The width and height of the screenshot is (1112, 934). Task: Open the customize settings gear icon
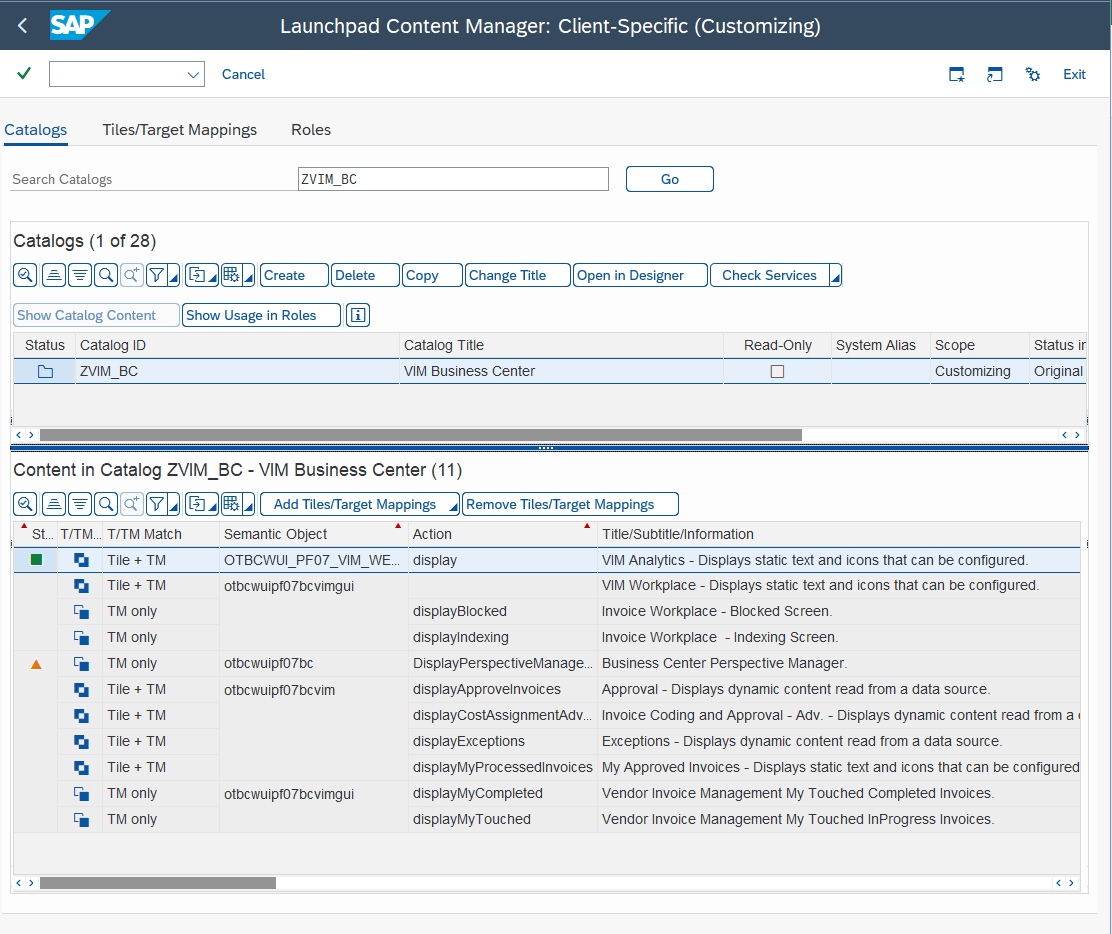(1033, 74)
